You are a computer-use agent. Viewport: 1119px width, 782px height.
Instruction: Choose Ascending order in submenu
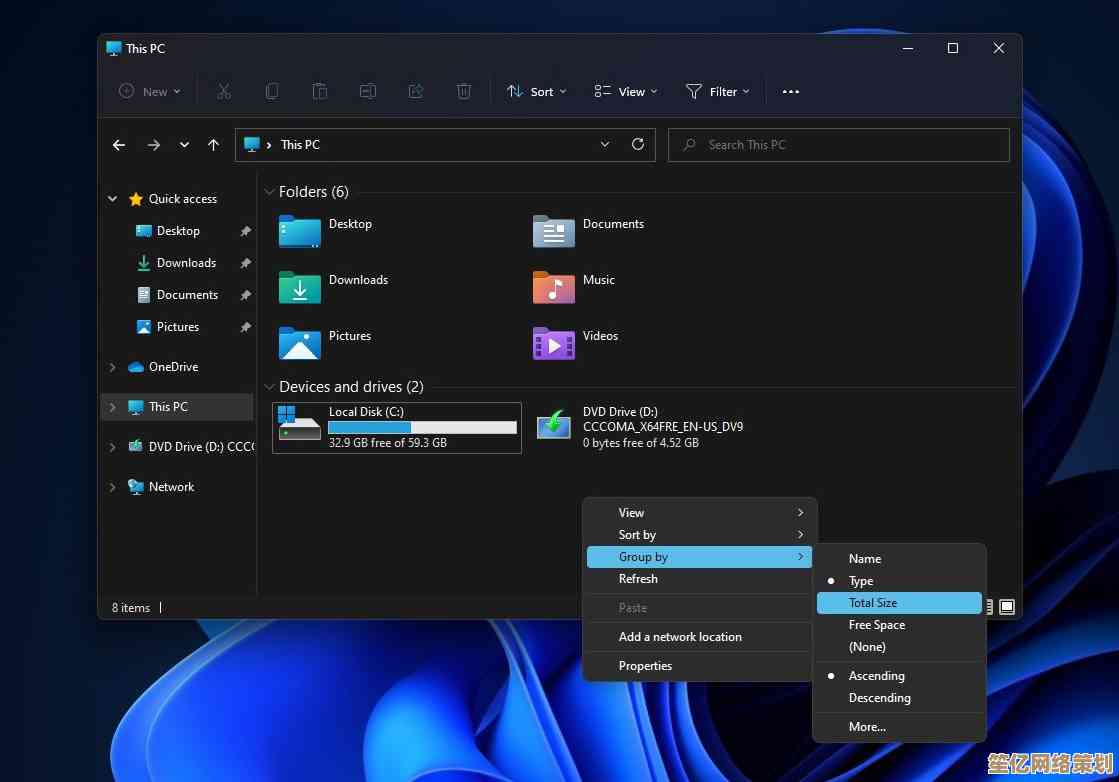[x=876, y=676]
